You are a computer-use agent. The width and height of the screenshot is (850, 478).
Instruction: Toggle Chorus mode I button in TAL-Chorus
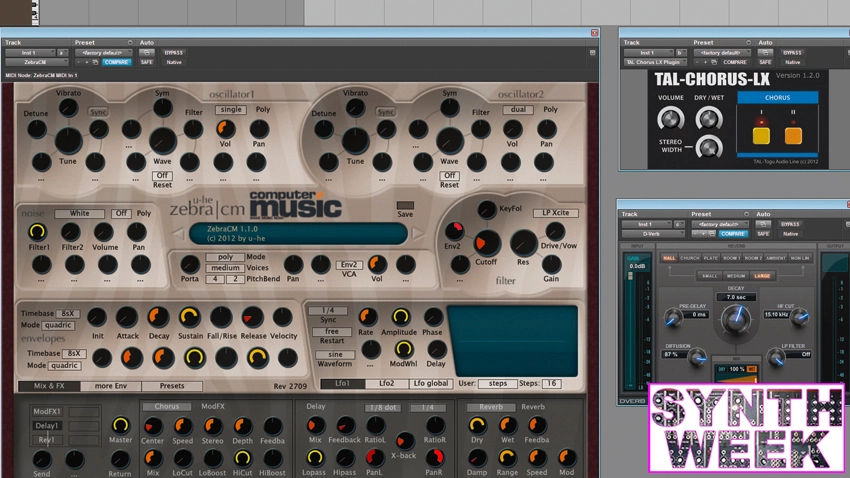coord(761,135)
